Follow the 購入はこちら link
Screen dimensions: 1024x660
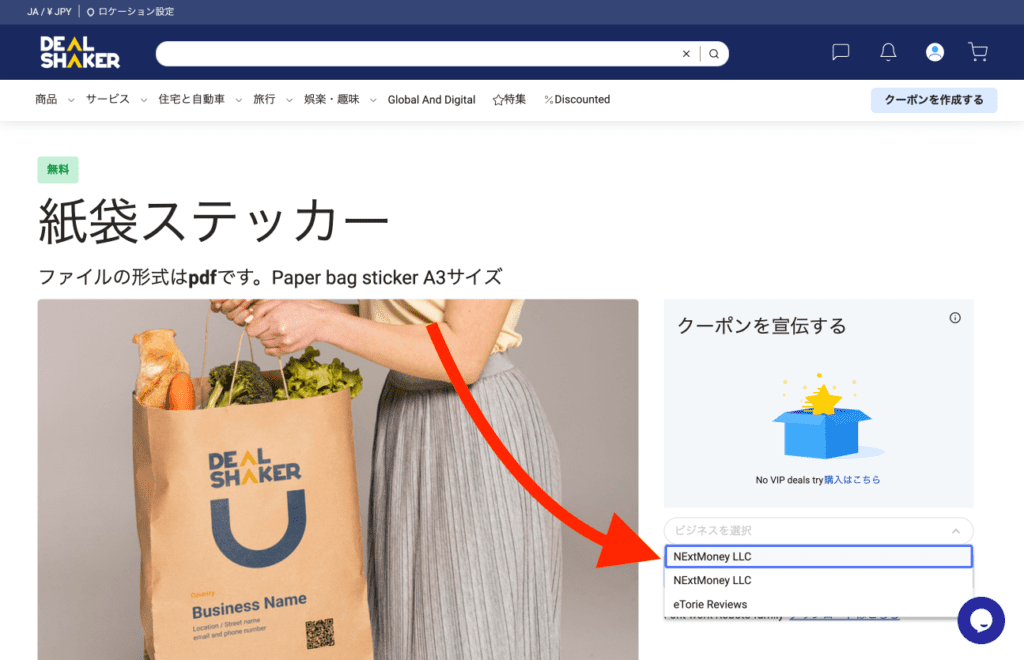pos(852,480)
